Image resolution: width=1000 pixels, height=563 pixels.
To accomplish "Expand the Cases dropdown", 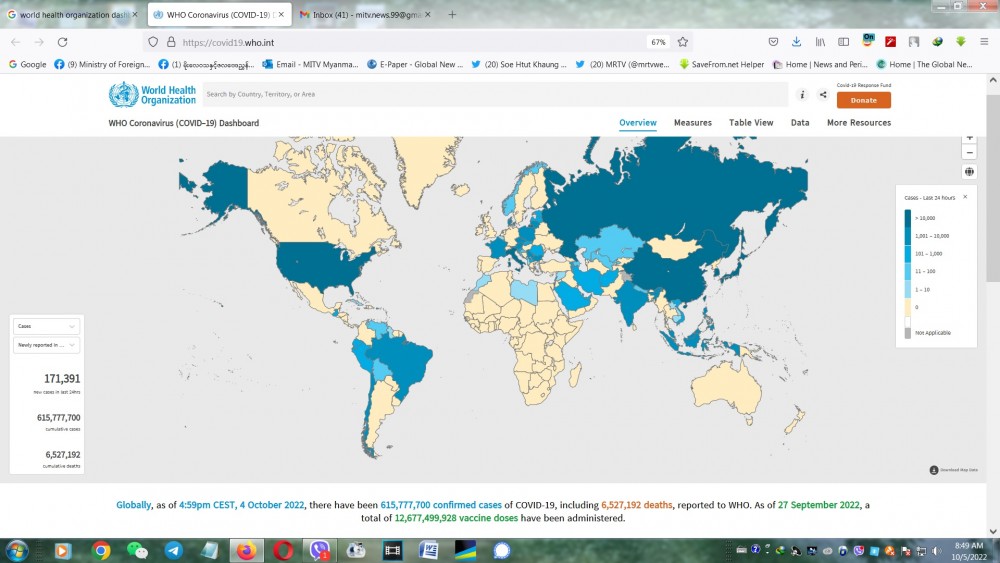I will (x=46, y=326).
